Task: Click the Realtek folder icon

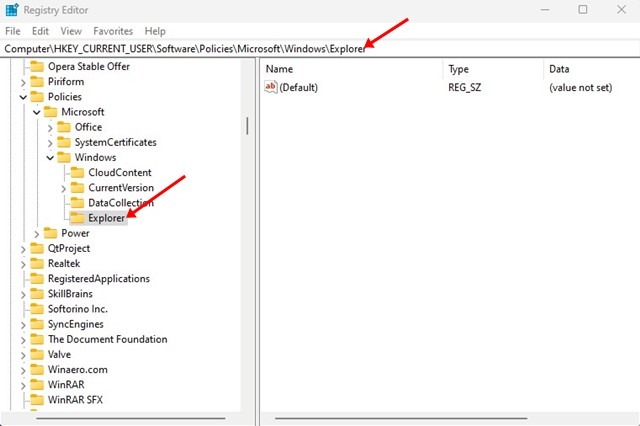Action: pyautogui.click(x=36, y=263)
